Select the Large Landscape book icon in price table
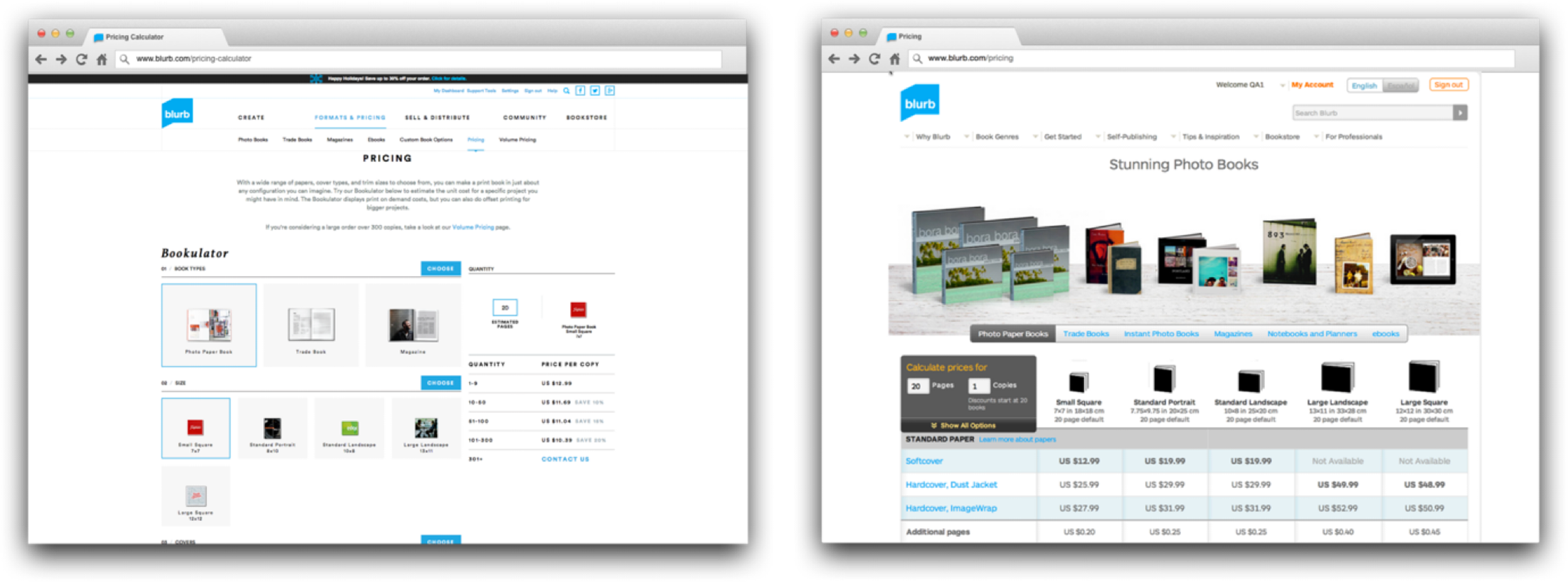The width and height of the screenshot is (1568, 582). pos(1337,378)
